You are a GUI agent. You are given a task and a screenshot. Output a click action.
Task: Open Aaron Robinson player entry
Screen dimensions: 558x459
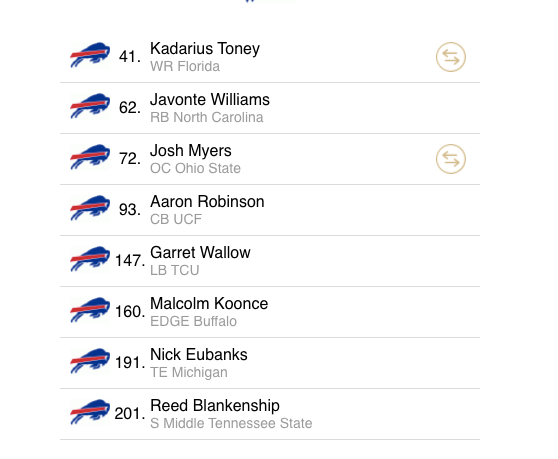pos(270,210)
